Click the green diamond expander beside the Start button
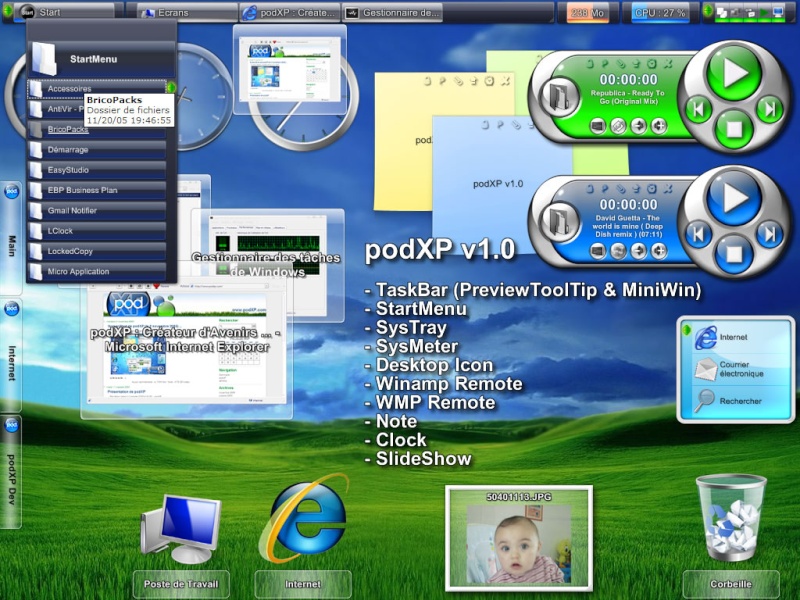 coord(8,11)
